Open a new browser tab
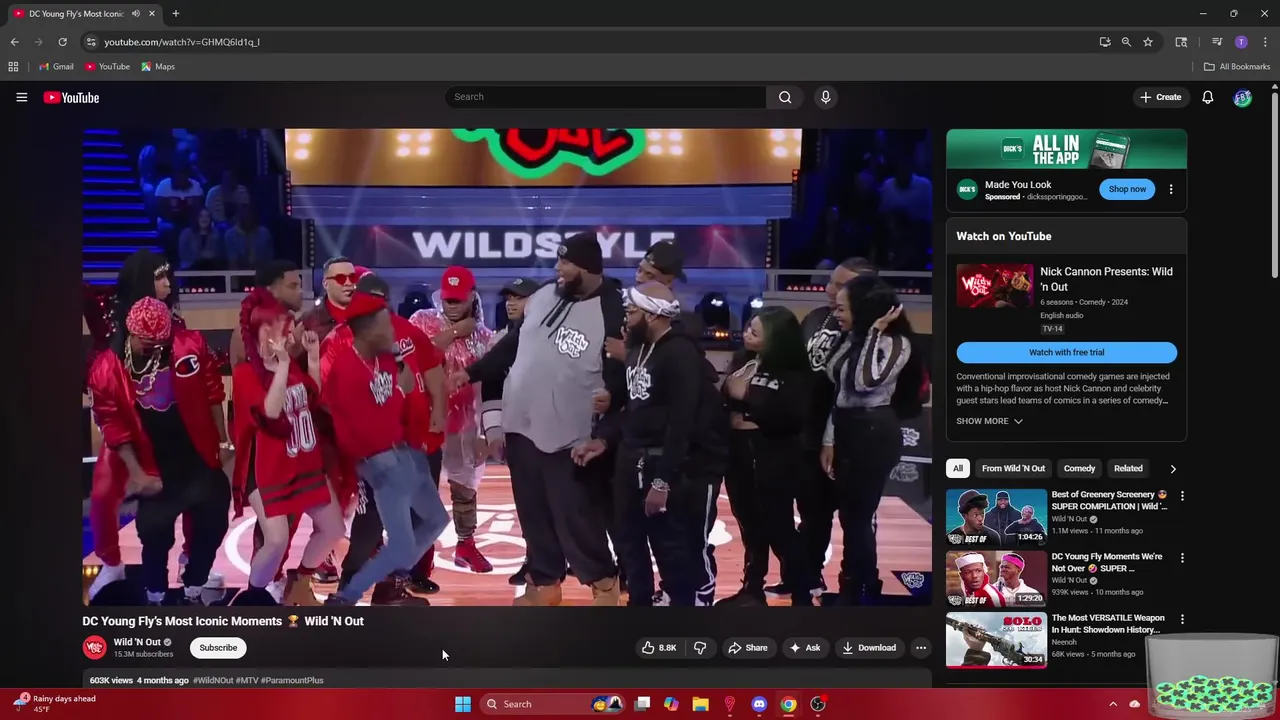This screenshot has height=720, width=1280. [x=175, y=14]
